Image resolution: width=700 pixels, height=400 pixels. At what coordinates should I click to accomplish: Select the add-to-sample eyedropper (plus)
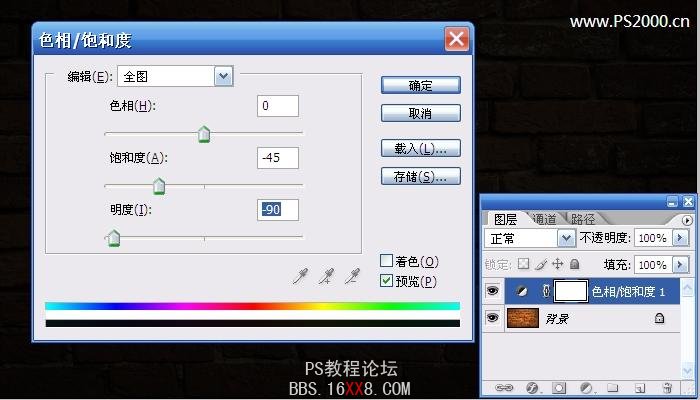[327, 276]
